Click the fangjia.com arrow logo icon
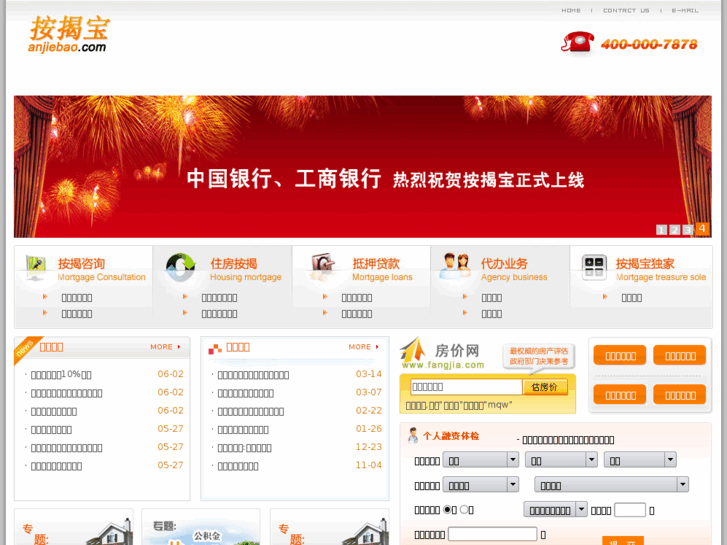This screenshot has height=545, width=727. [413, 351]
